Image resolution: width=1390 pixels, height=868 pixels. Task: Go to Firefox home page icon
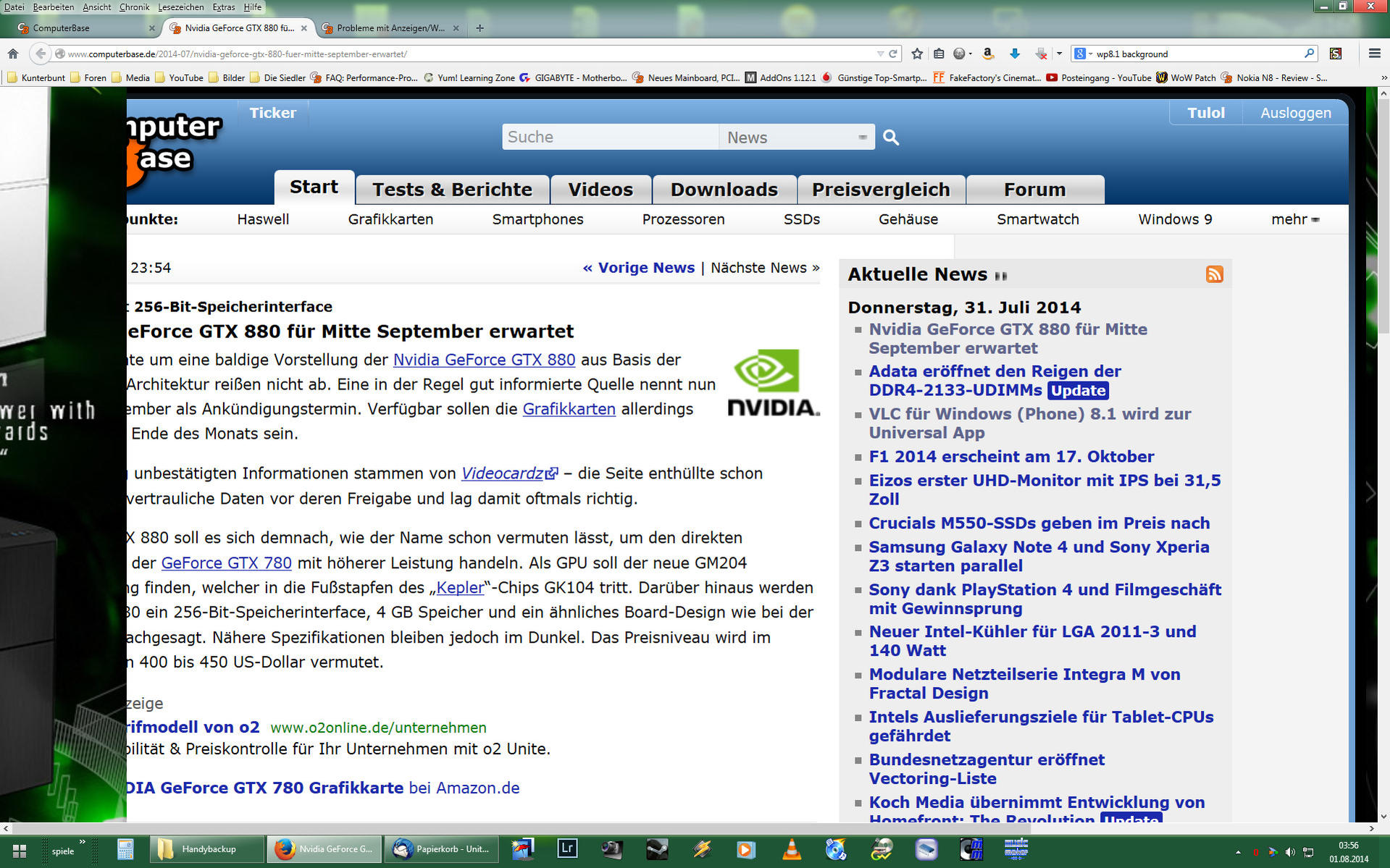coord(12,54)
